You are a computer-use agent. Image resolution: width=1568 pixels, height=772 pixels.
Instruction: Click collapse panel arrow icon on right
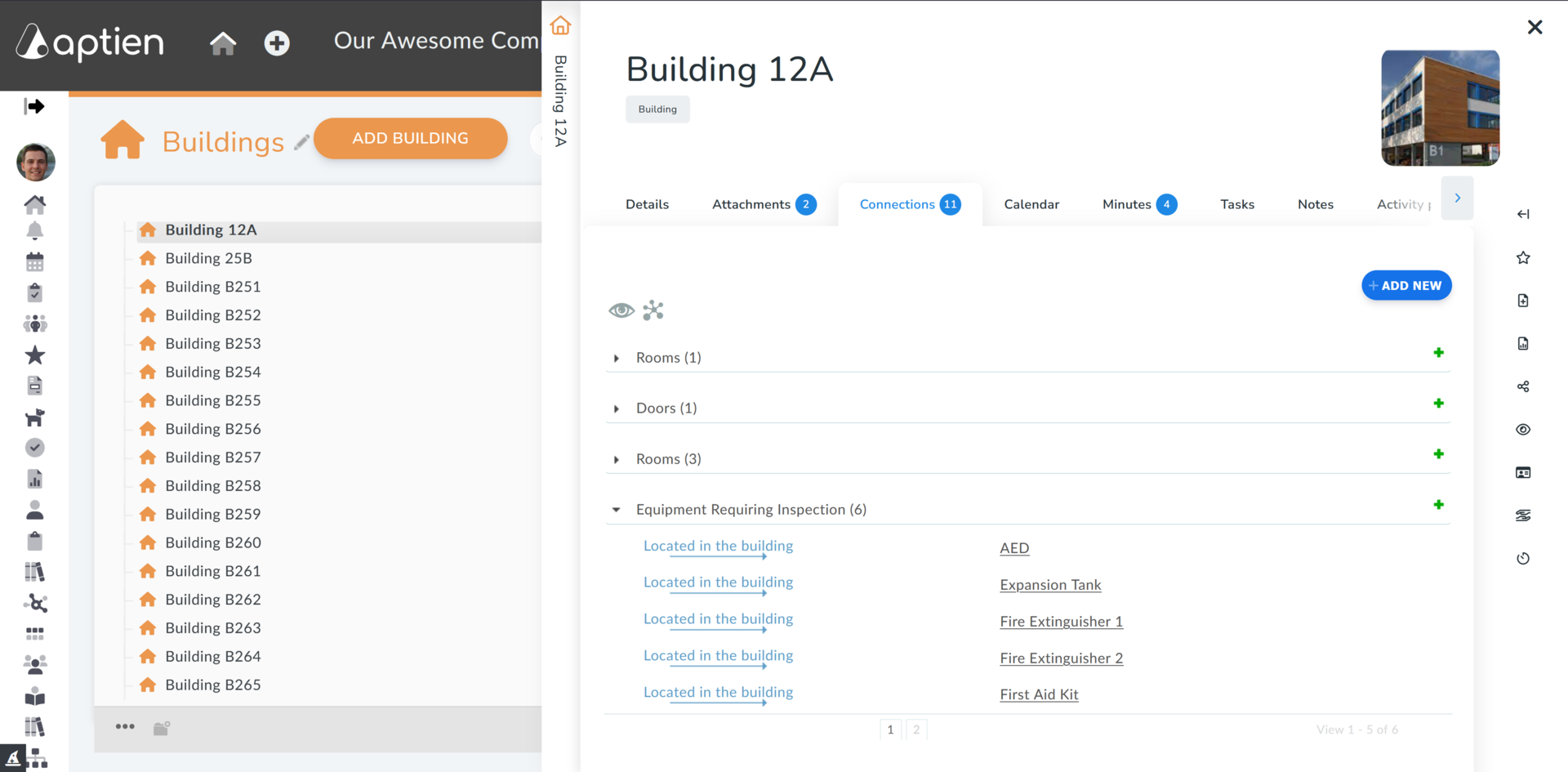pyautogui.click(x=1523, y=214)
